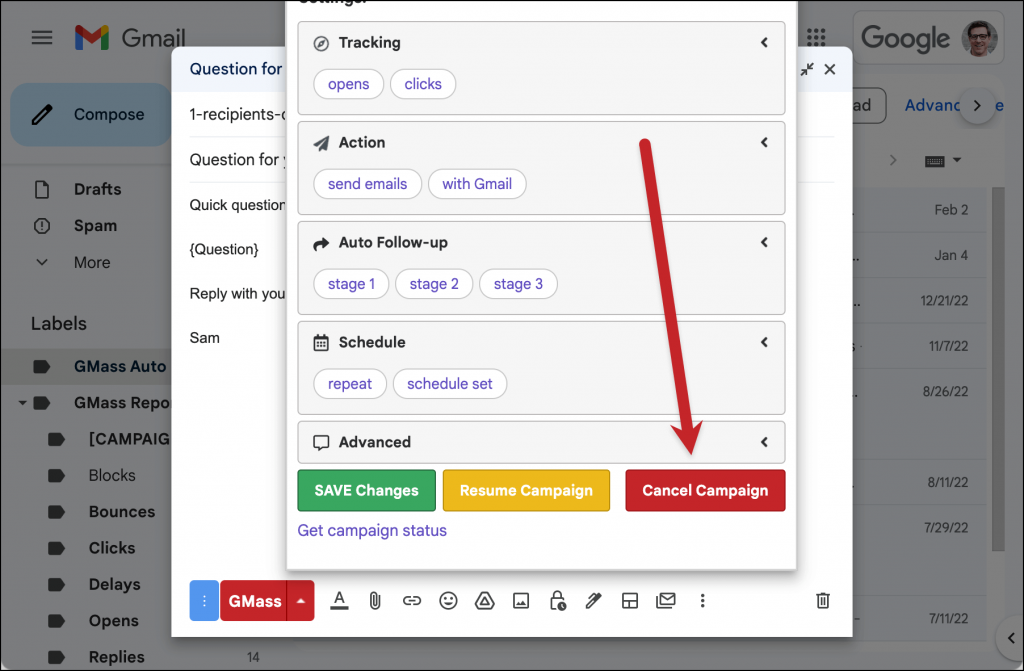Open the GMass red dropdown arrow
The width and height of the screenshot is (1024, 671).
click(x=299, y=600)
